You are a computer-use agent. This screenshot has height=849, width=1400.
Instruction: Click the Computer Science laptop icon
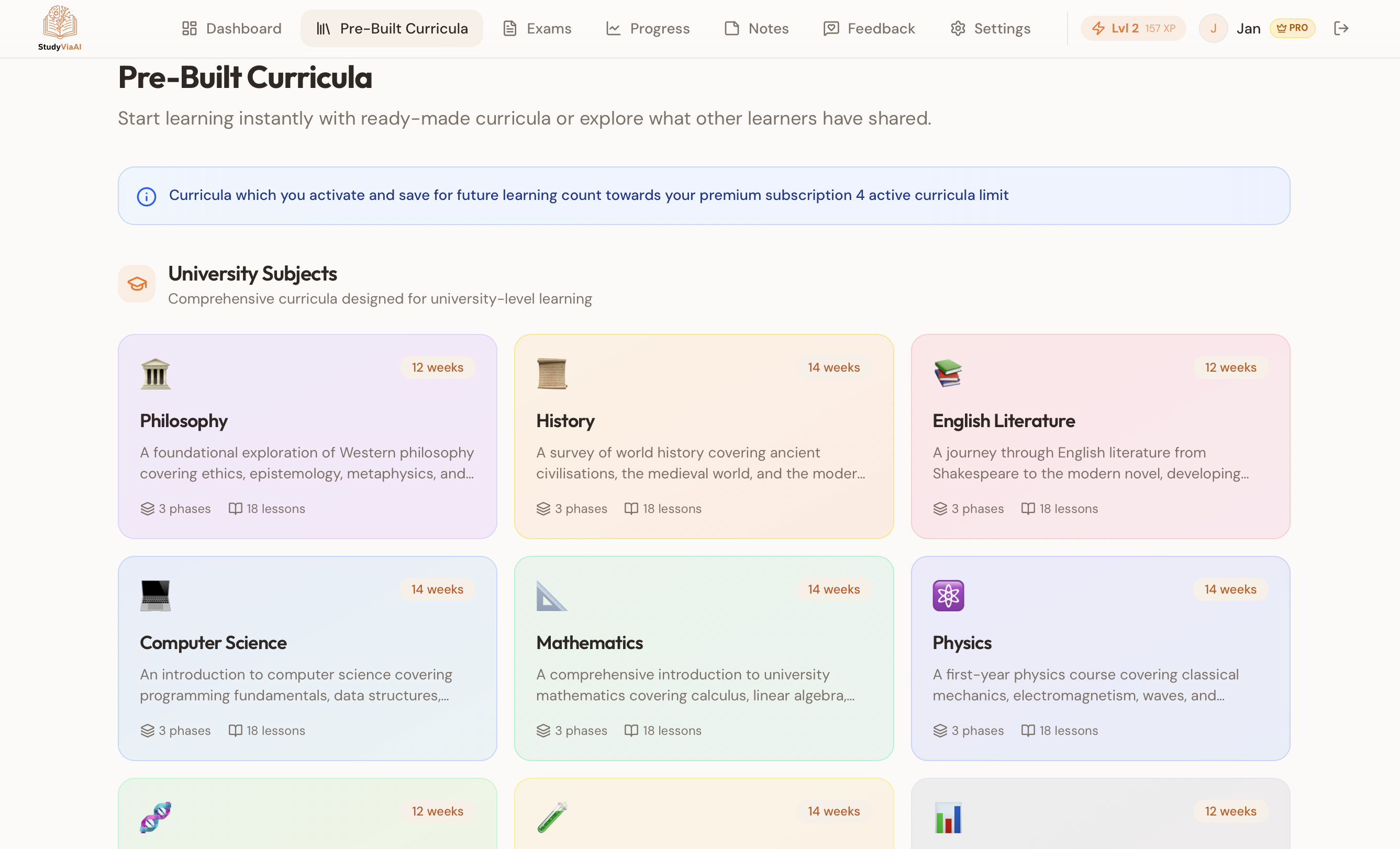[155, 596]
